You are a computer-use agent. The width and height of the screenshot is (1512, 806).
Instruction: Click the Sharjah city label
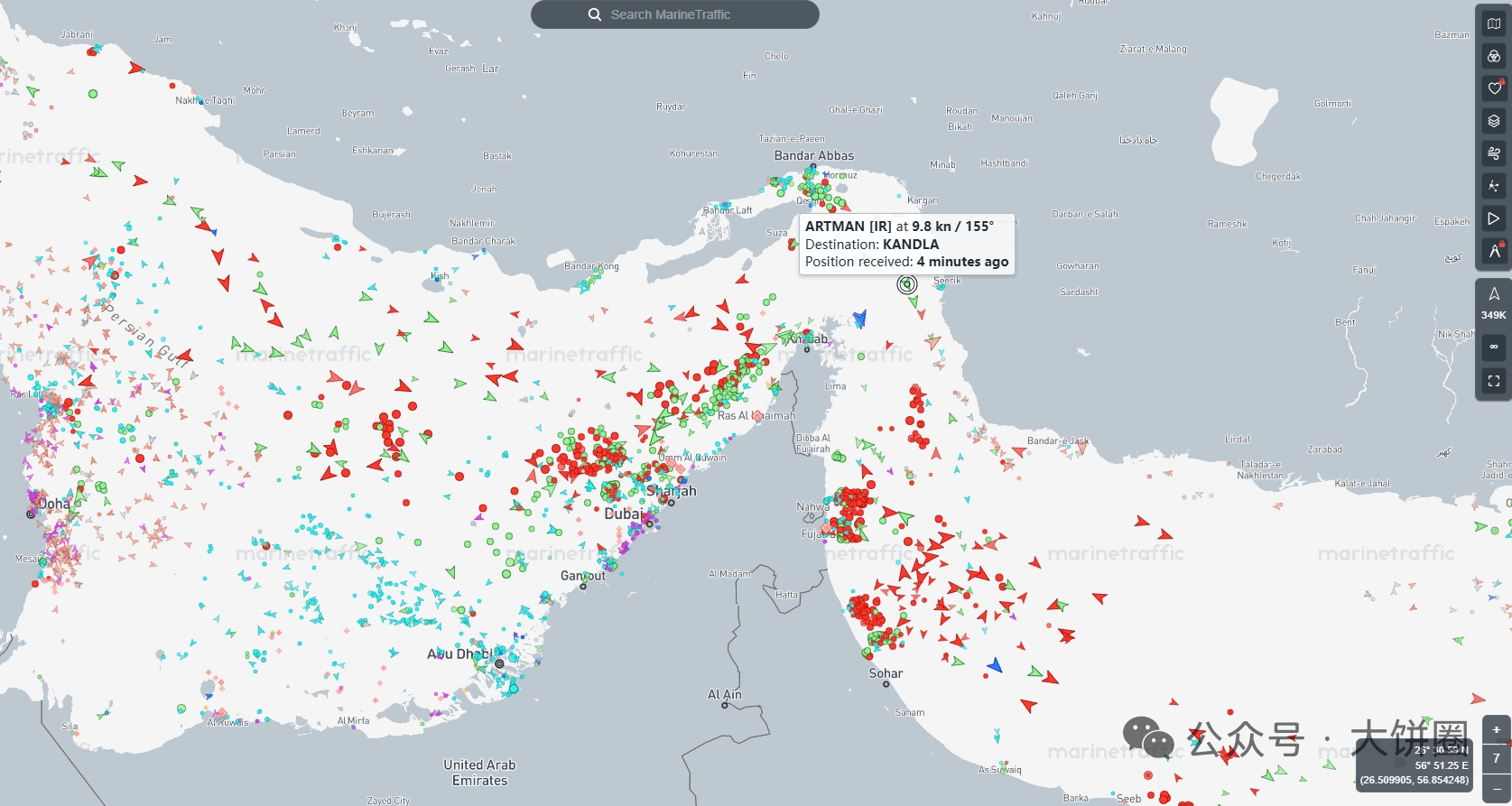[x=672, y=491]
